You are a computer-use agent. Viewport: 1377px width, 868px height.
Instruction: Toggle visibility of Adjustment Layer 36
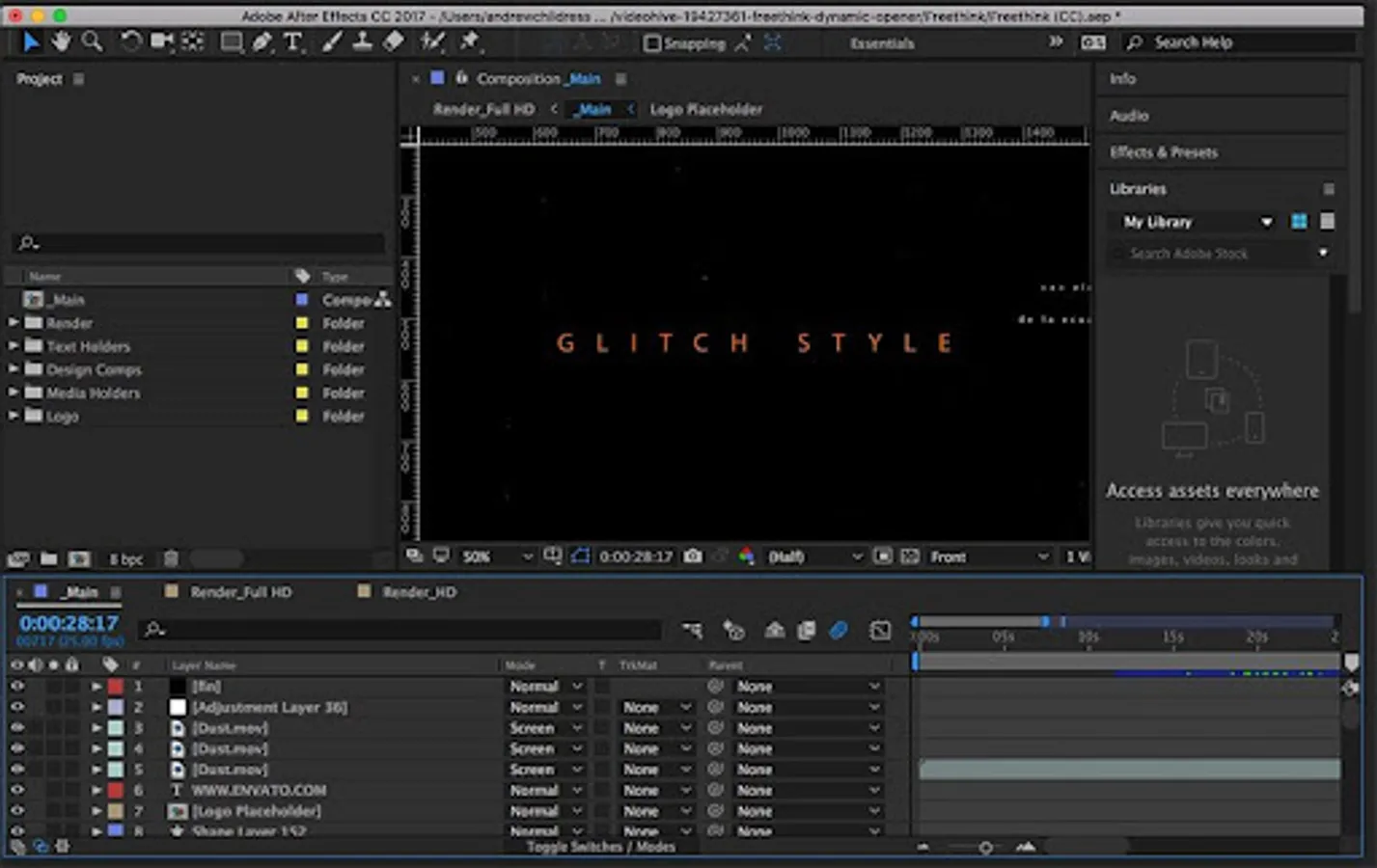[17, 707]
